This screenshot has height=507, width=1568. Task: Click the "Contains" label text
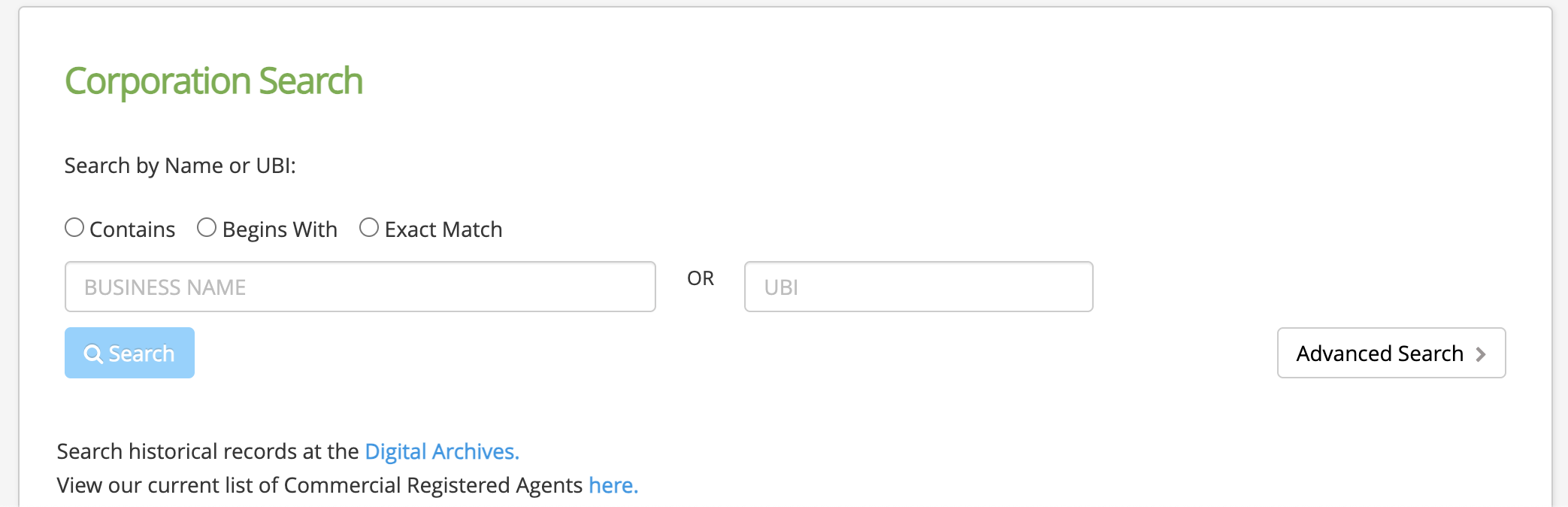(132, 229)
